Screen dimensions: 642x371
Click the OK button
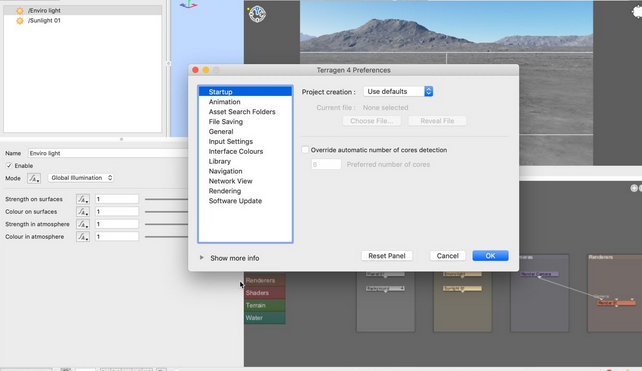(x=490, y=256)
